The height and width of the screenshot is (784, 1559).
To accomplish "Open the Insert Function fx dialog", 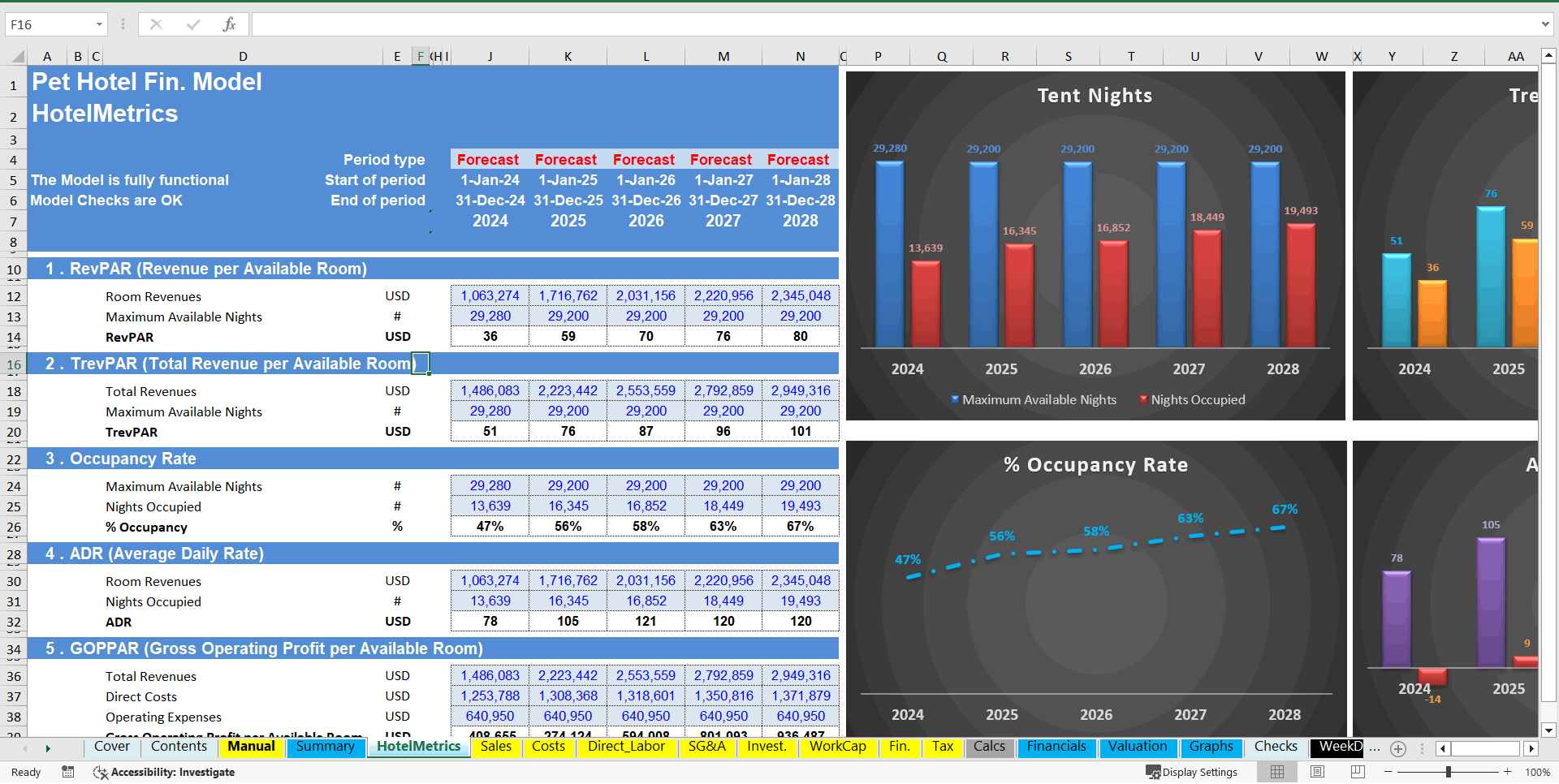I will point(229,24).
